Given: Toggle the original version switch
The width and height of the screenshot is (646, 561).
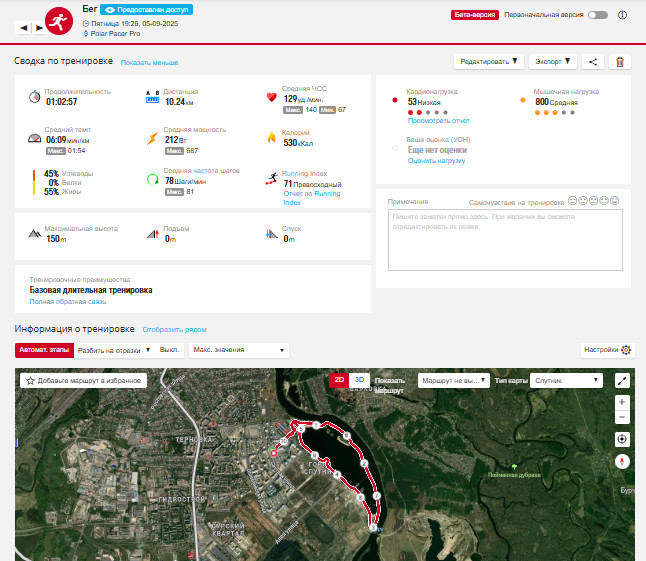Looking at the screenshot, I should pyautogui.click(x=598, y=15).
